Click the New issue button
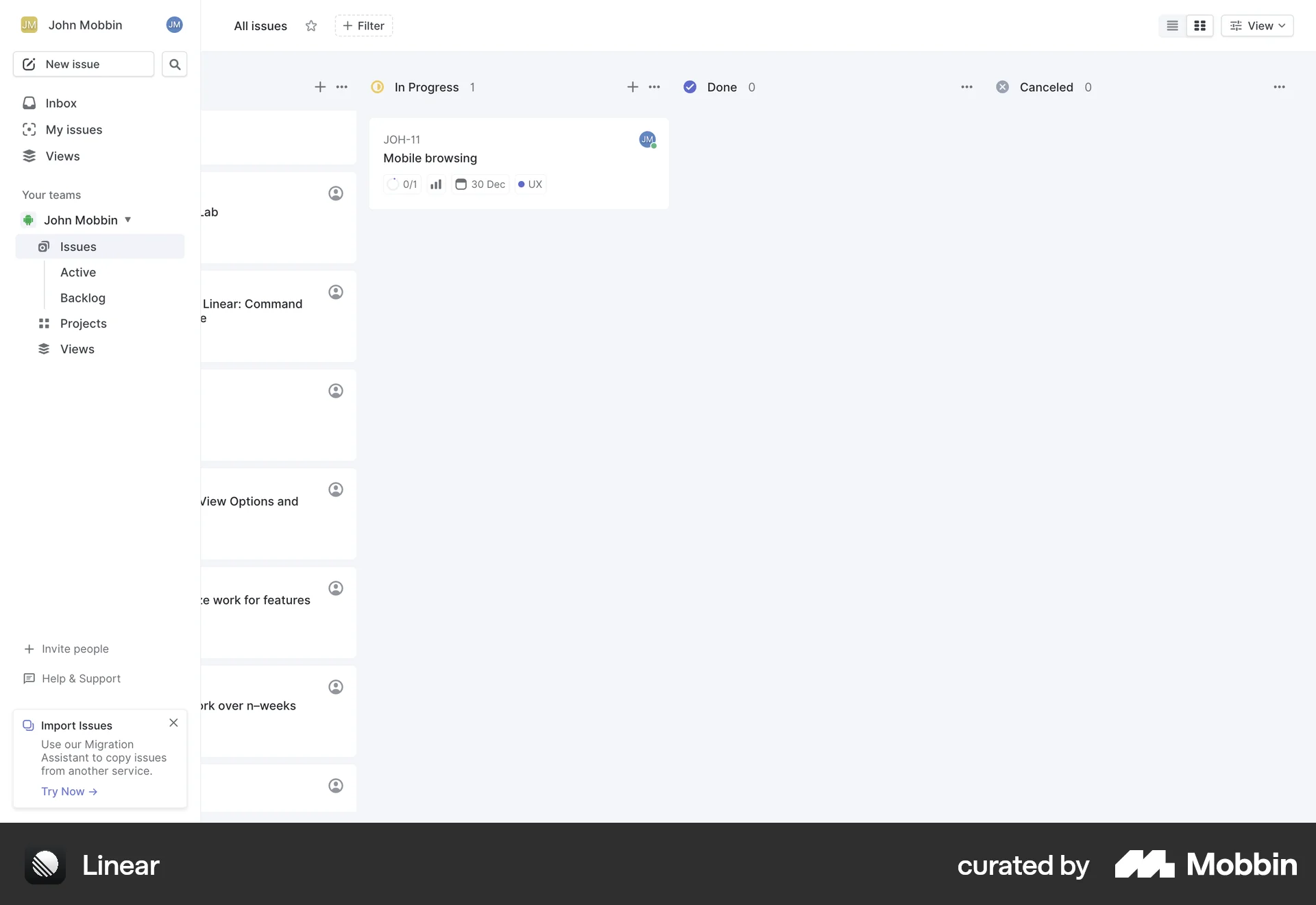This screenshot has width=1316, height=905. point(83,64)
